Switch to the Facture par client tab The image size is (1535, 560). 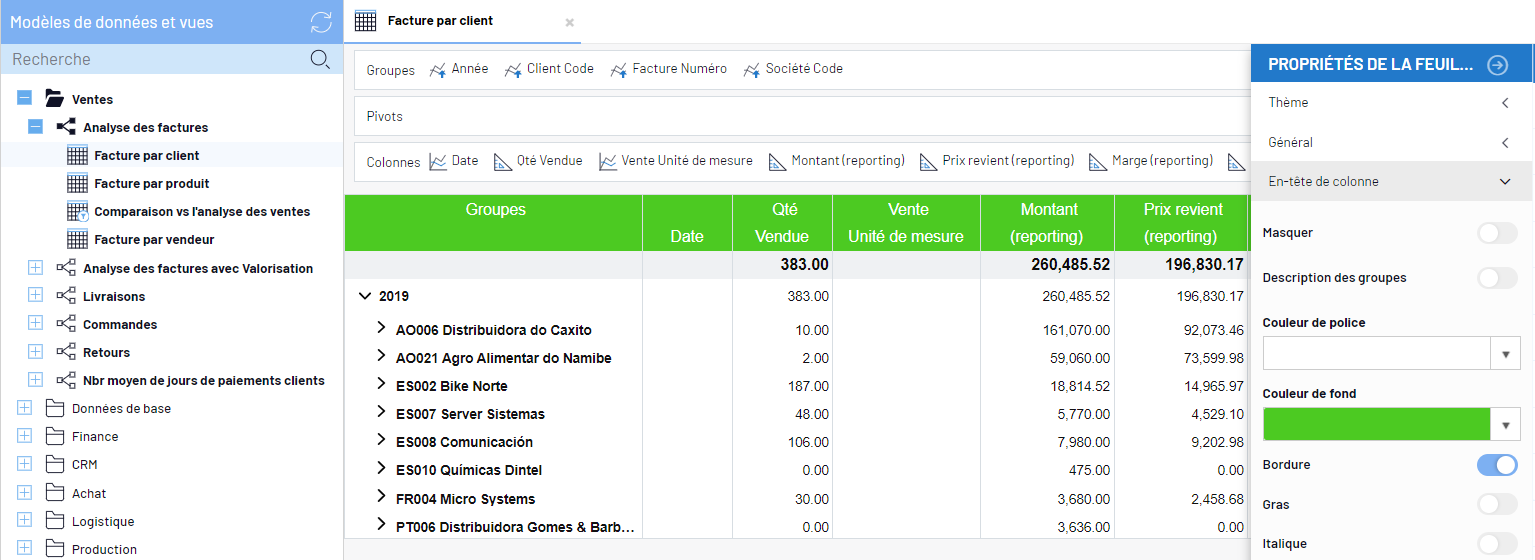pos(440,21)
